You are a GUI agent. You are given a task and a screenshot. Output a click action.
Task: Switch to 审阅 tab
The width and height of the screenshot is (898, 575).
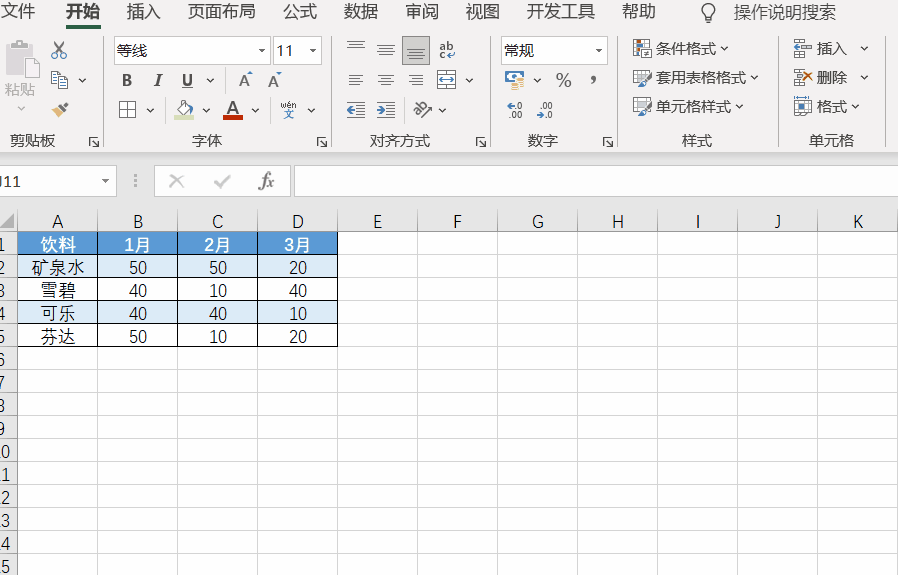422,11
